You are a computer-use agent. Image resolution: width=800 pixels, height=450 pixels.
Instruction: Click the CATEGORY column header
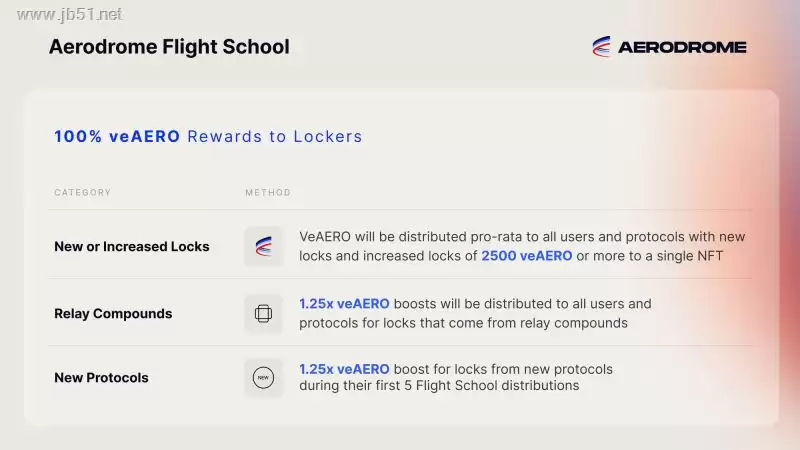pyautogui.click(x=83, y=192)
